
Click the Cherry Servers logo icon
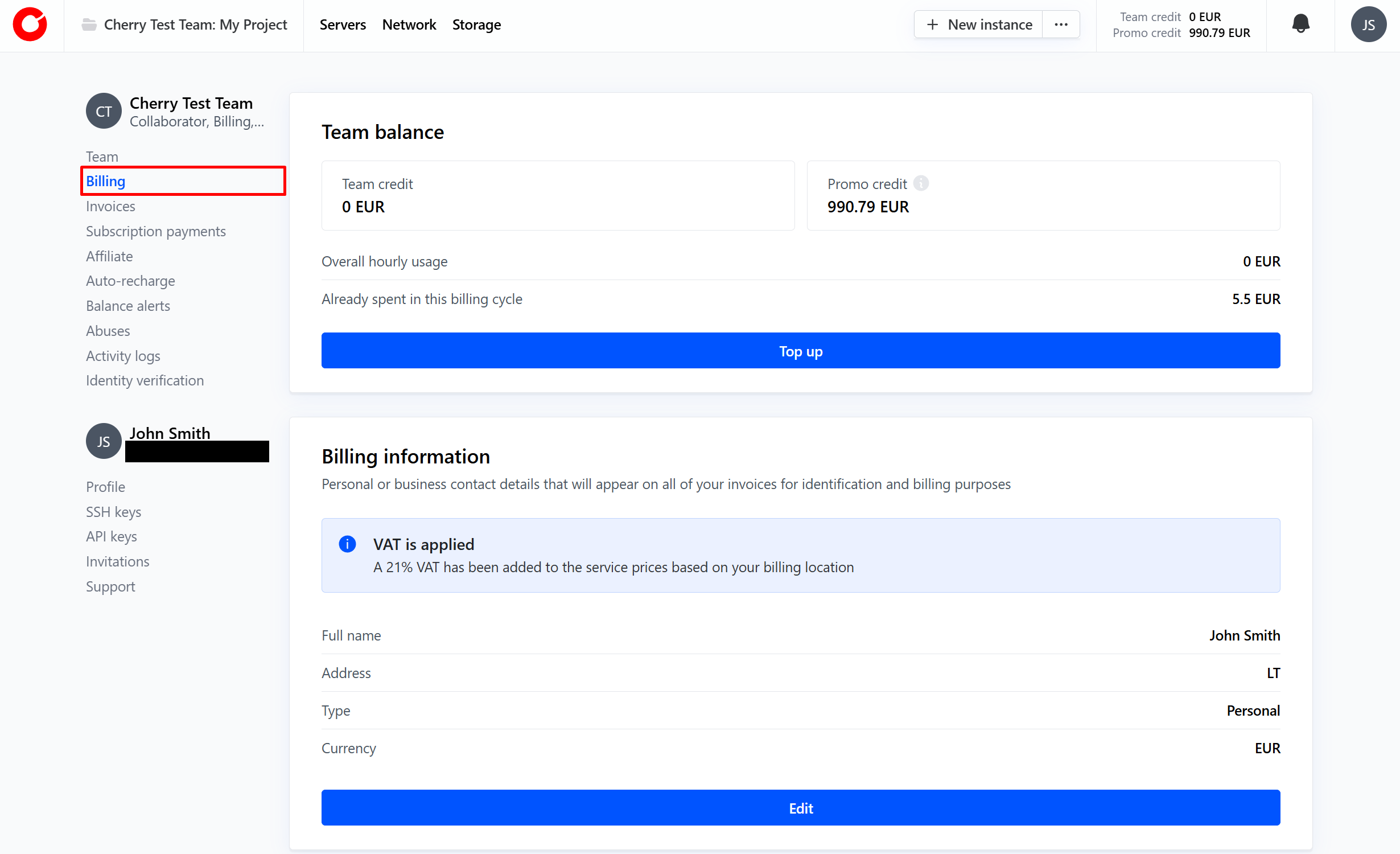[x=30, y=24]
